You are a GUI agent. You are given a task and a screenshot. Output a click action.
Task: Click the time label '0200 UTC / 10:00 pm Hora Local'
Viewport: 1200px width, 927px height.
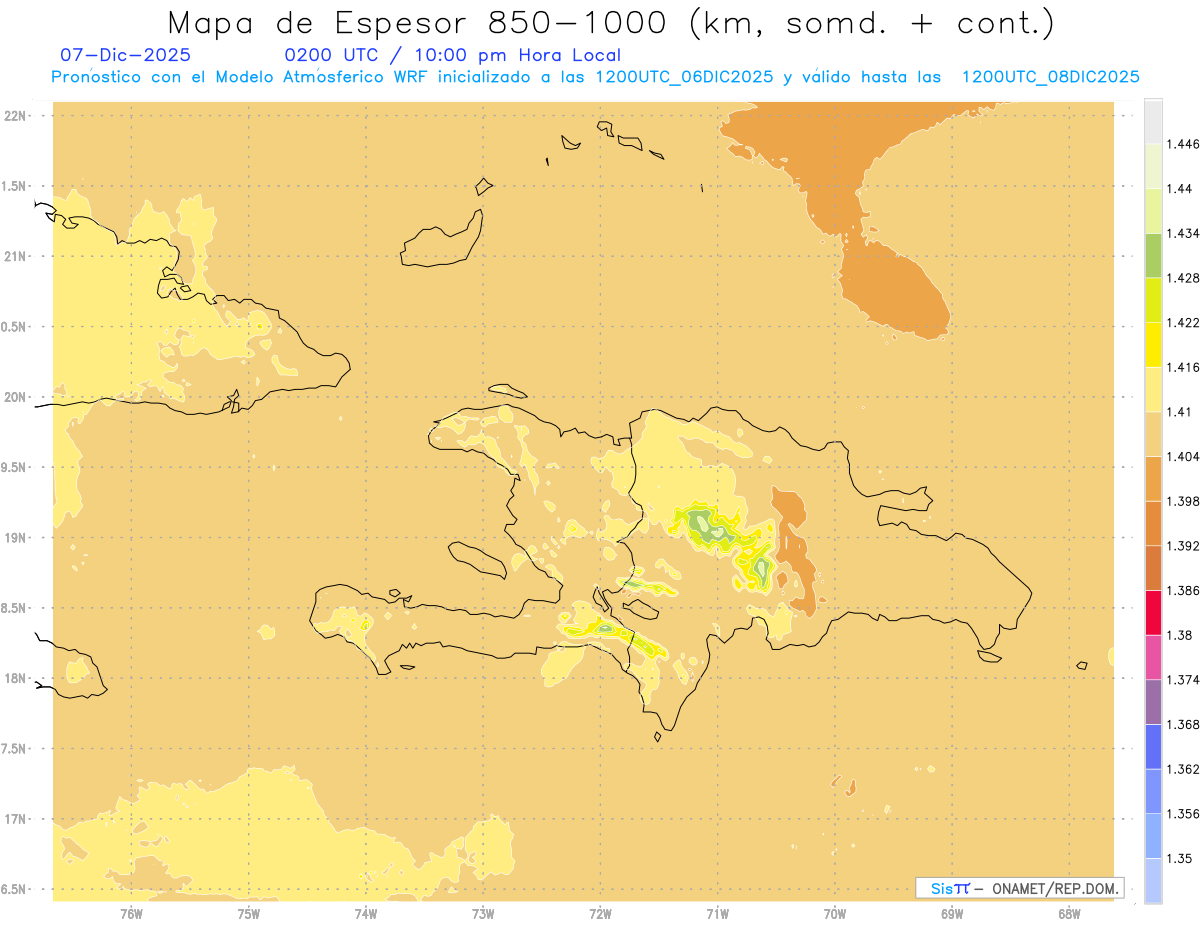click(x=453, y=55)
